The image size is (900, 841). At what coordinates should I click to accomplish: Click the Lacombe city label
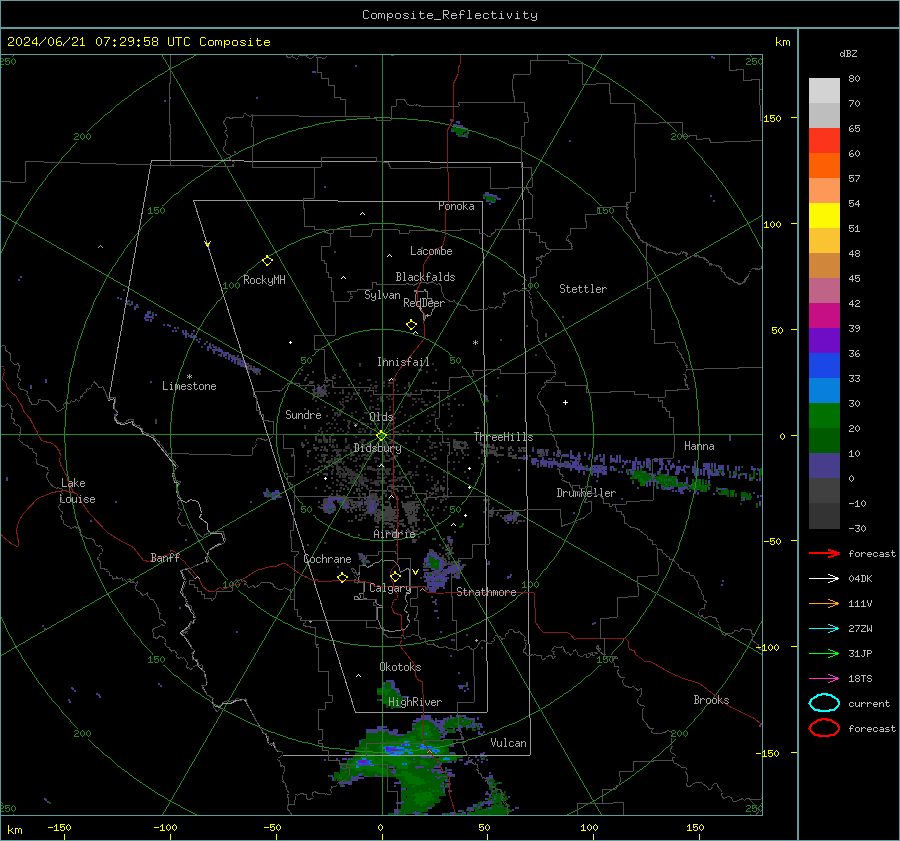pos(431,251)
